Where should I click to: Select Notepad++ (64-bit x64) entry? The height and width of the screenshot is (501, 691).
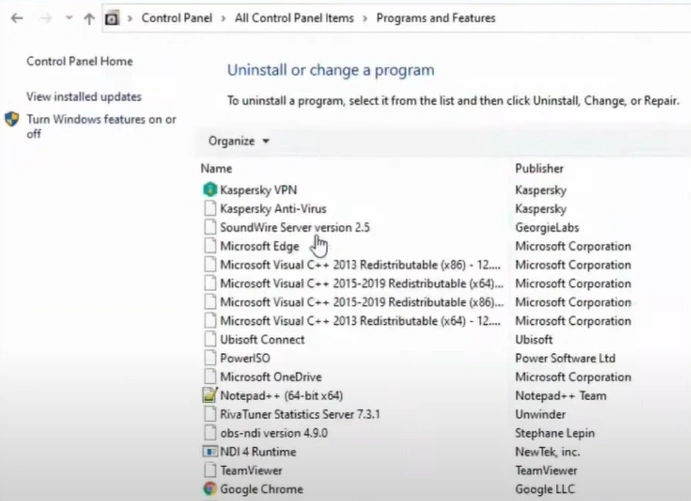click(282, 396)
